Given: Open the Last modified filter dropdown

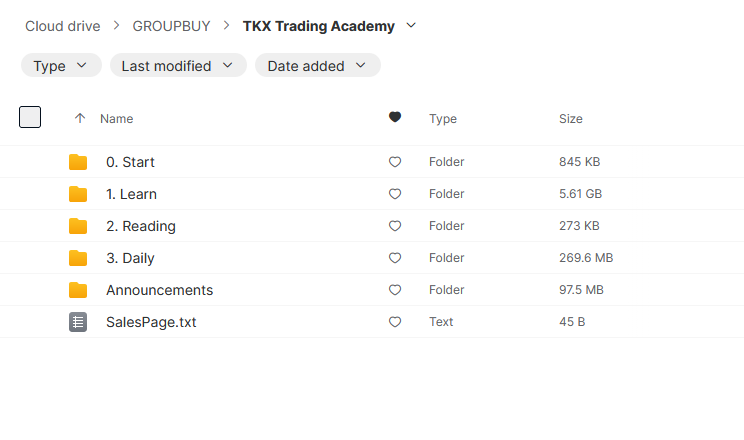Looking at the screenshot, I should [x=178, y=66].
